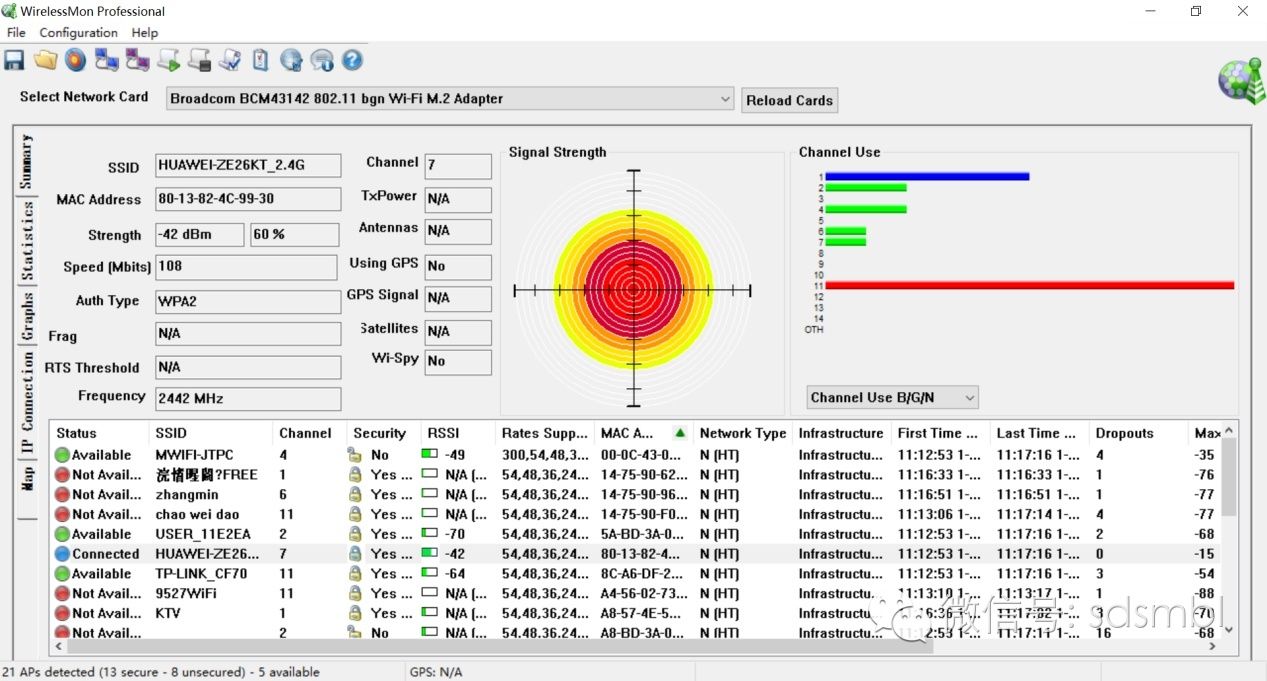Stop logging with the black square icon

(x=199, y=60)
